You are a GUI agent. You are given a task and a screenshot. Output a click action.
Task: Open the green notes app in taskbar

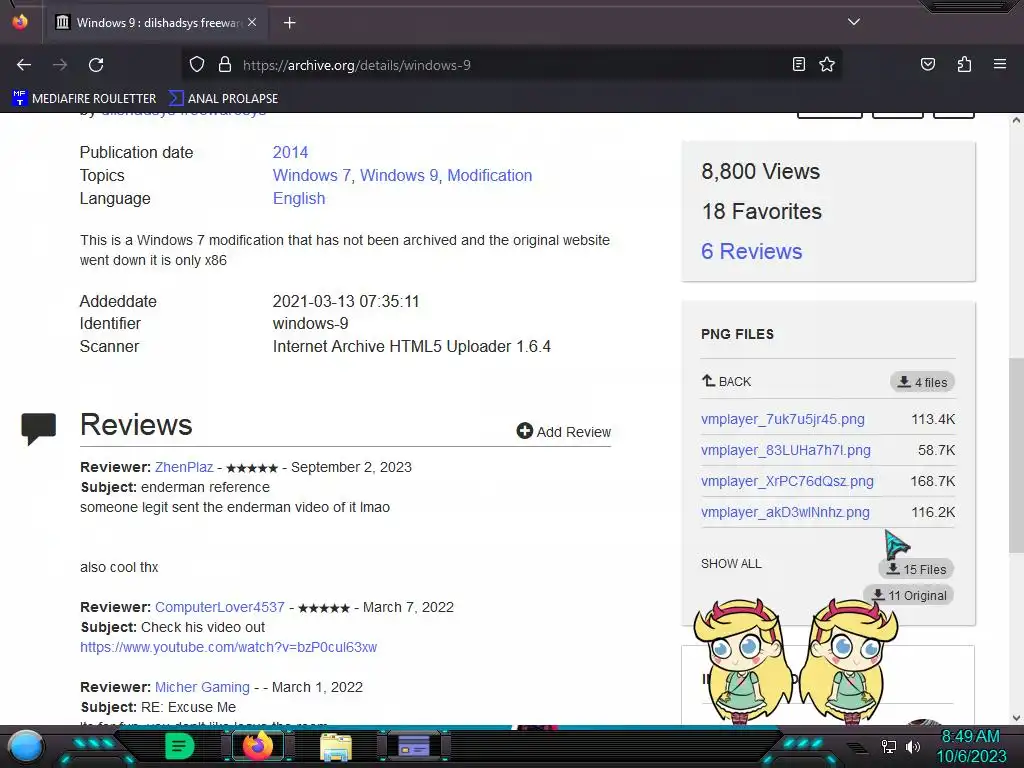(179, 746)
